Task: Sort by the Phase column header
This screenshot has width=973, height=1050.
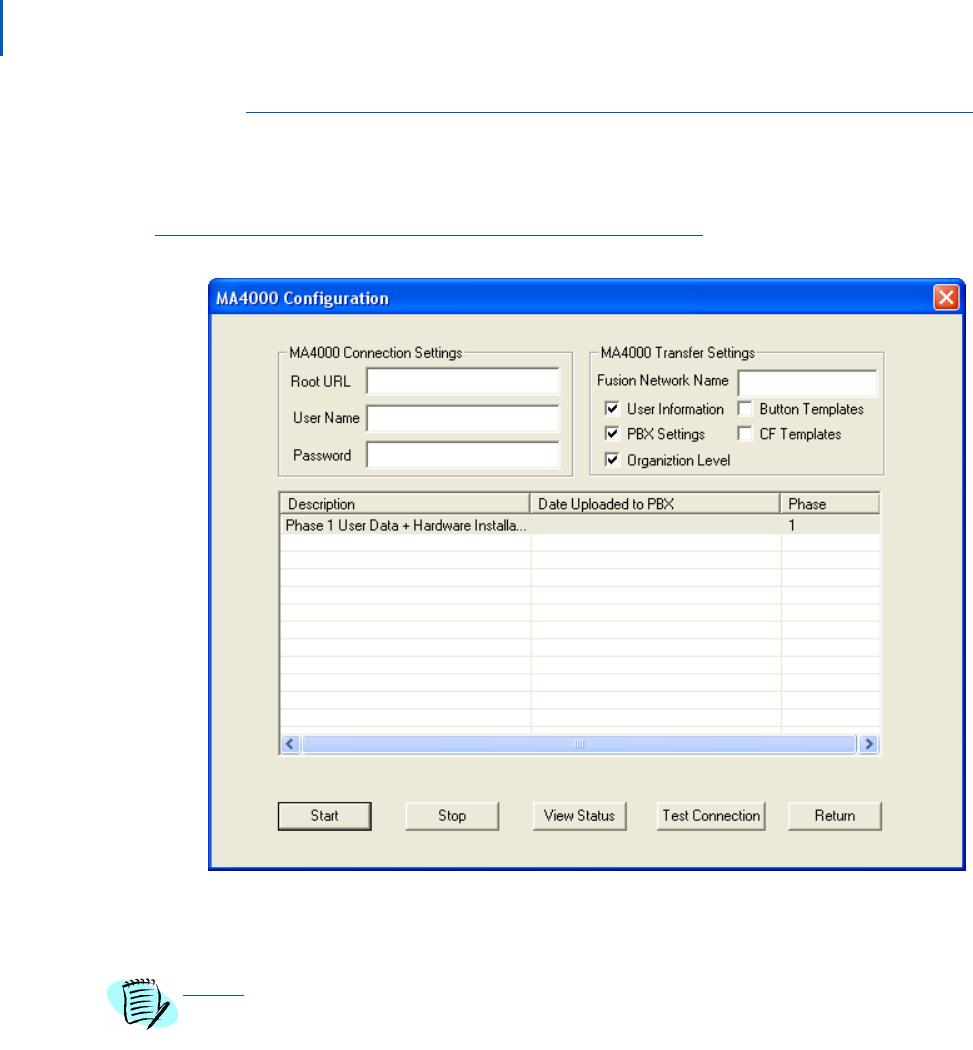Action: (x=830, y=504)
